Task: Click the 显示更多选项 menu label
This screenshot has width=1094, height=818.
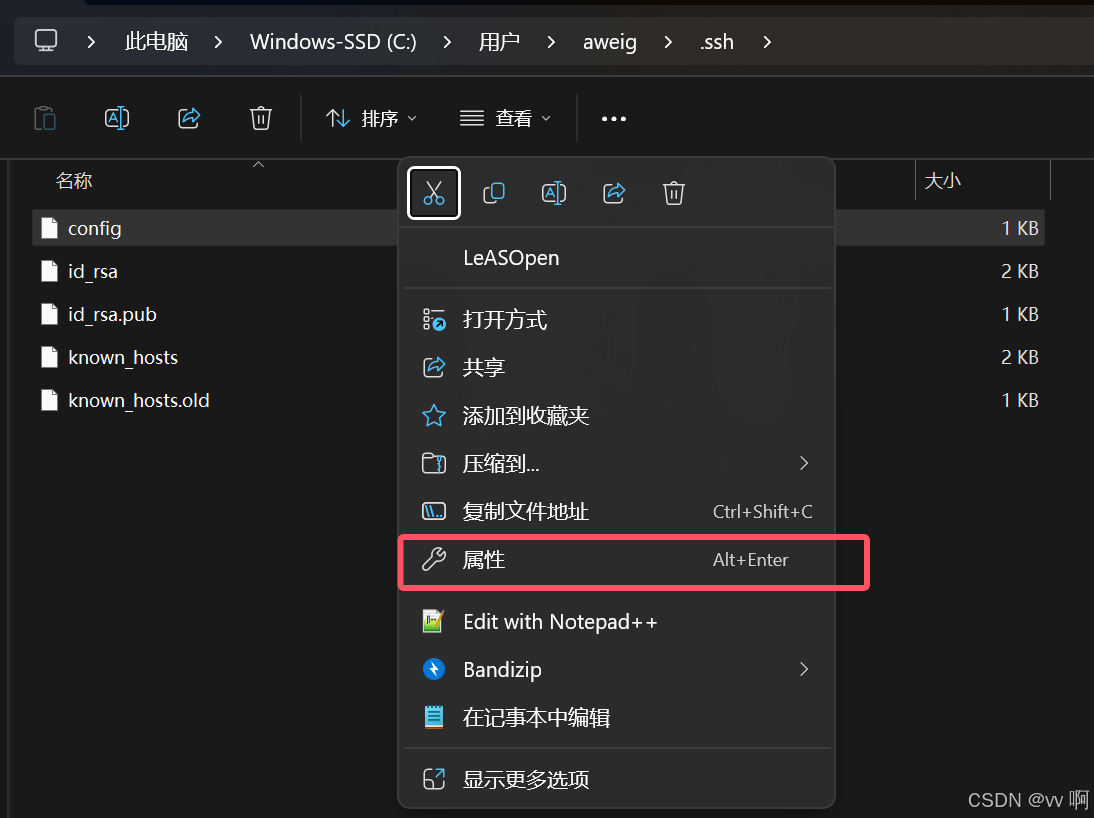Action: [x=526, y=779]
